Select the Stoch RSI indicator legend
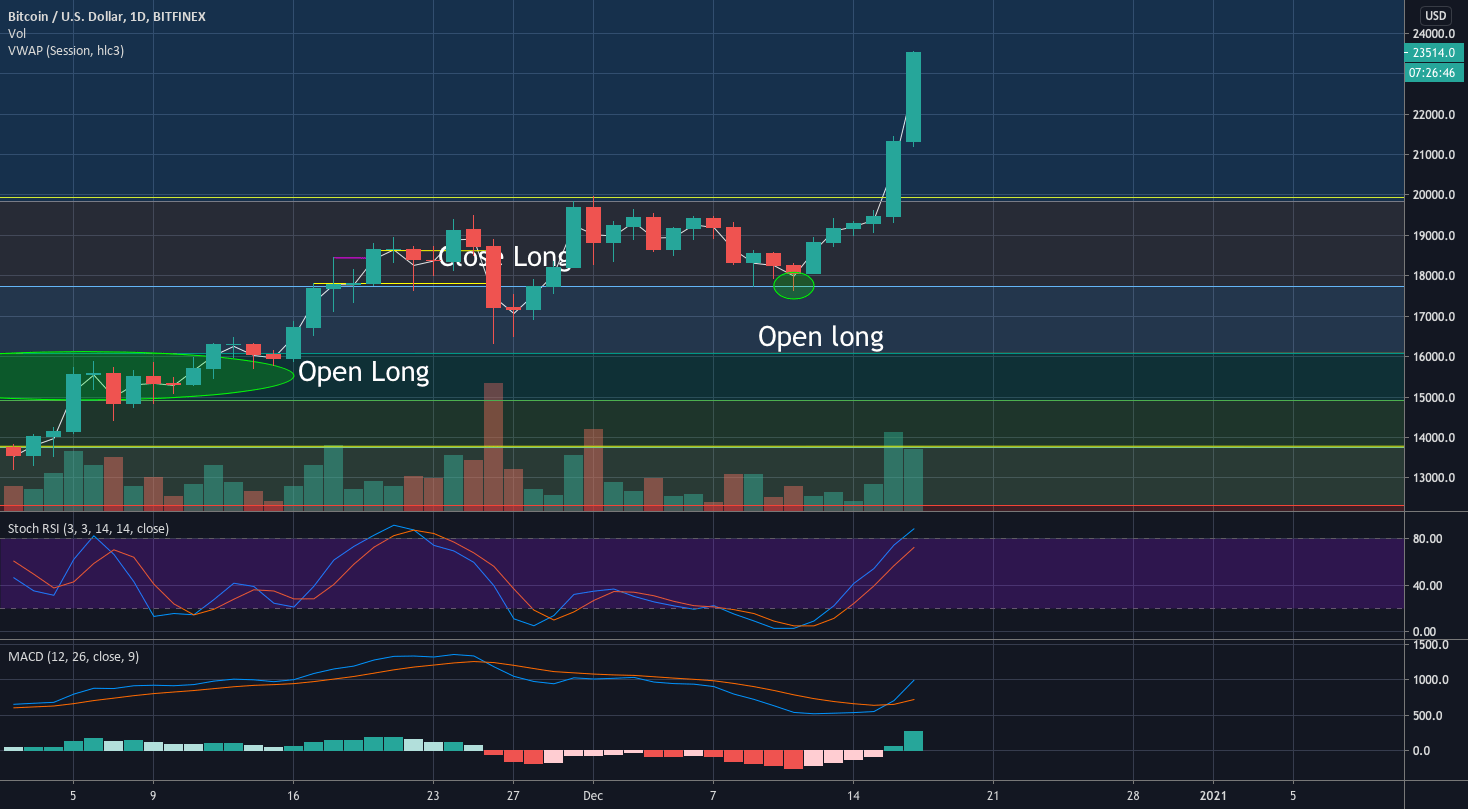 point(89,528)
